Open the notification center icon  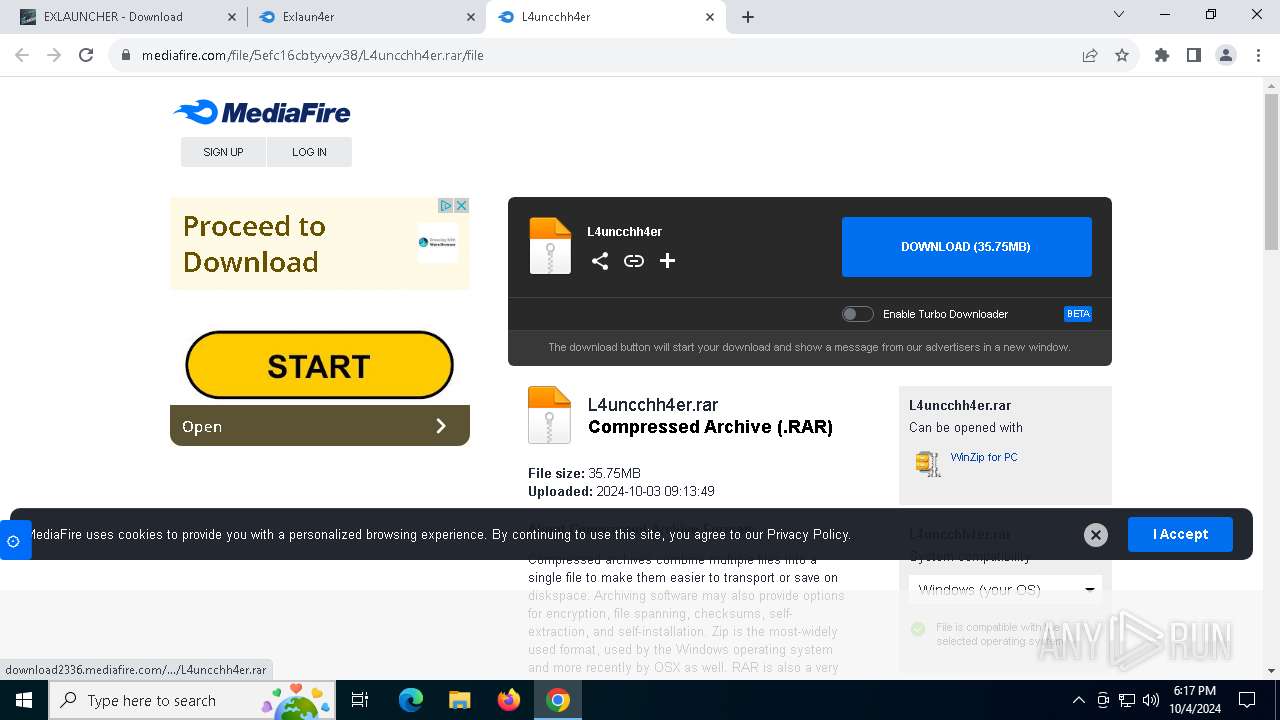tap(1247, 700)
